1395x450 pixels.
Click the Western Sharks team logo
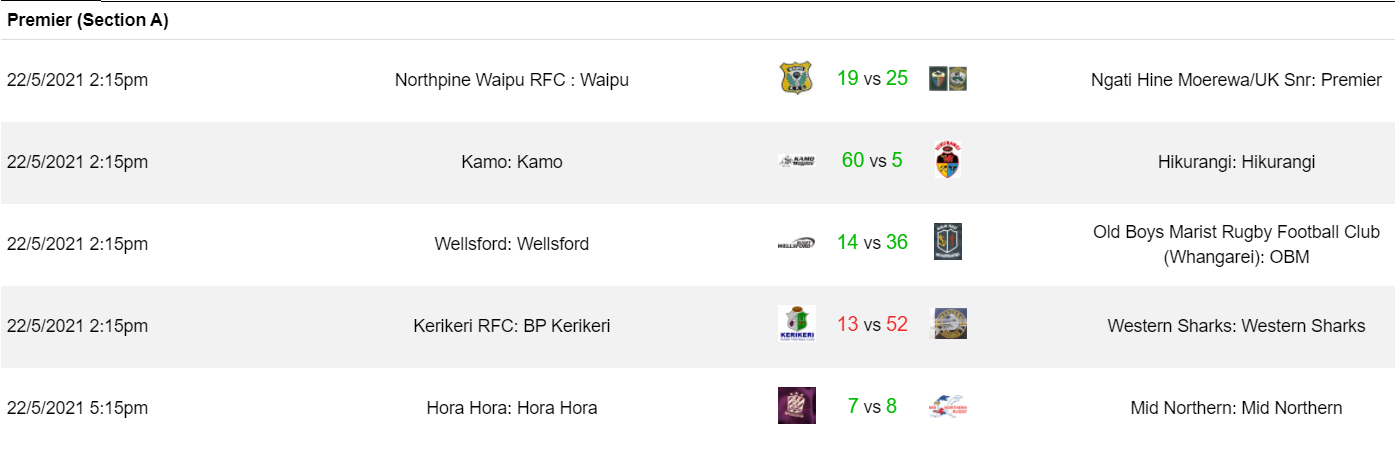coord(947,324)
